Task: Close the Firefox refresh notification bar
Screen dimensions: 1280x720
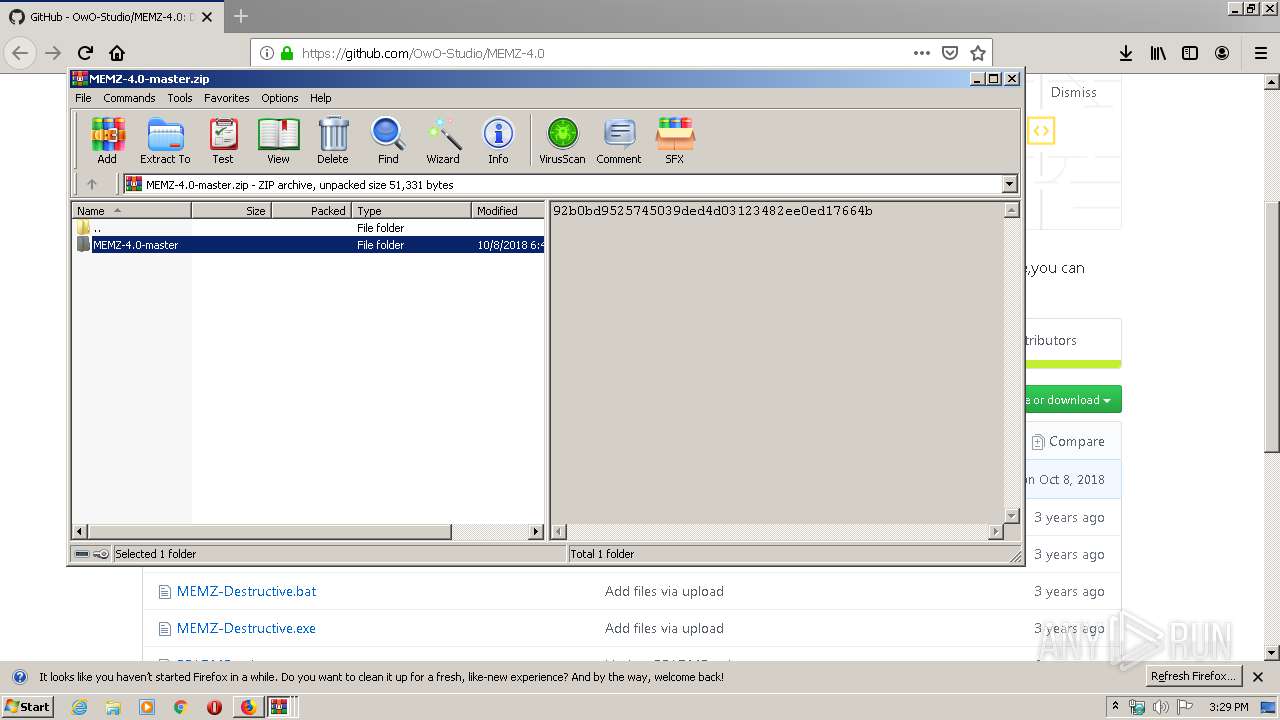Action: point(1258,677)
